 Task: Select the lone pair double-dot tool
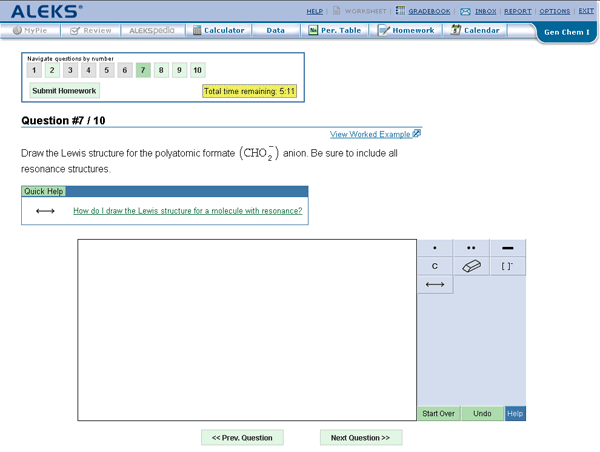[471, 248]
